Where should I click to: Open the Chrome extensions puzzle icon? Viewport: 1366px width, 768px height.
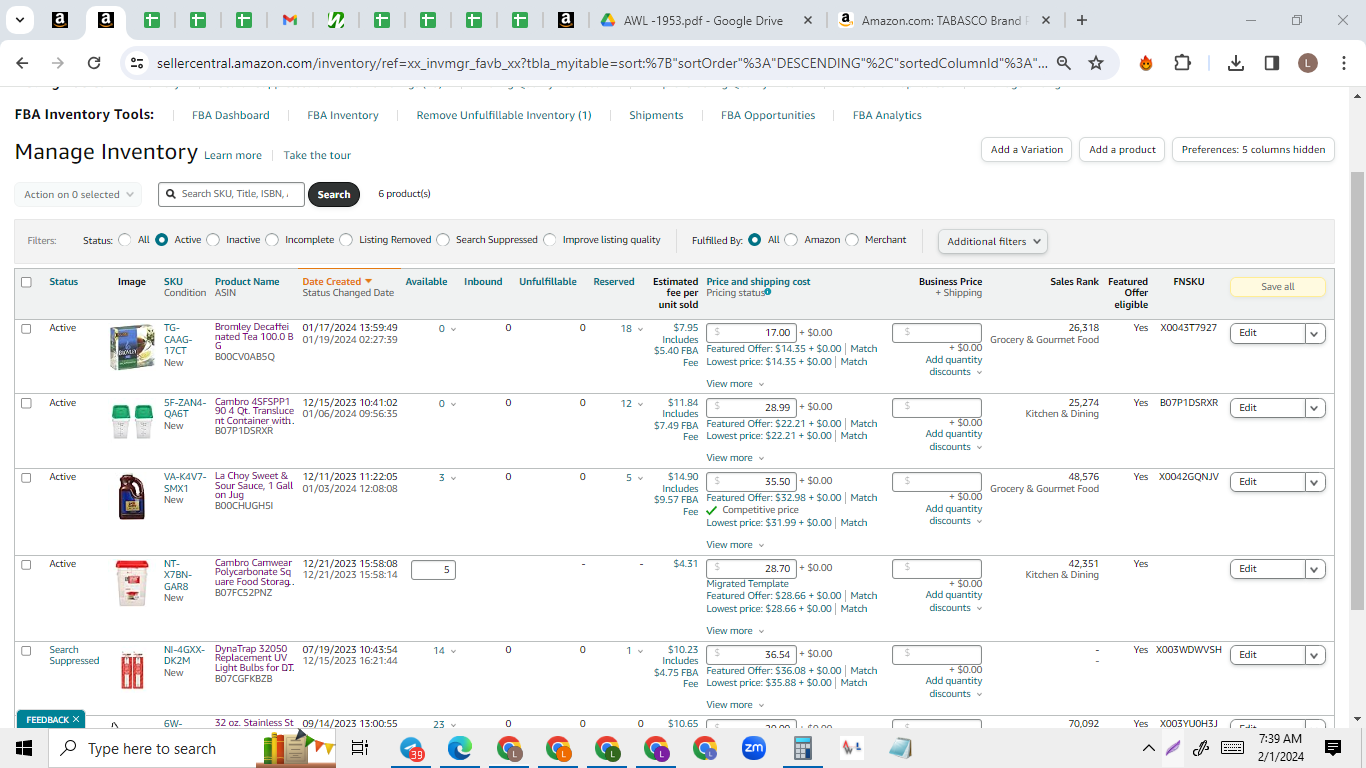click(1182, 63)
